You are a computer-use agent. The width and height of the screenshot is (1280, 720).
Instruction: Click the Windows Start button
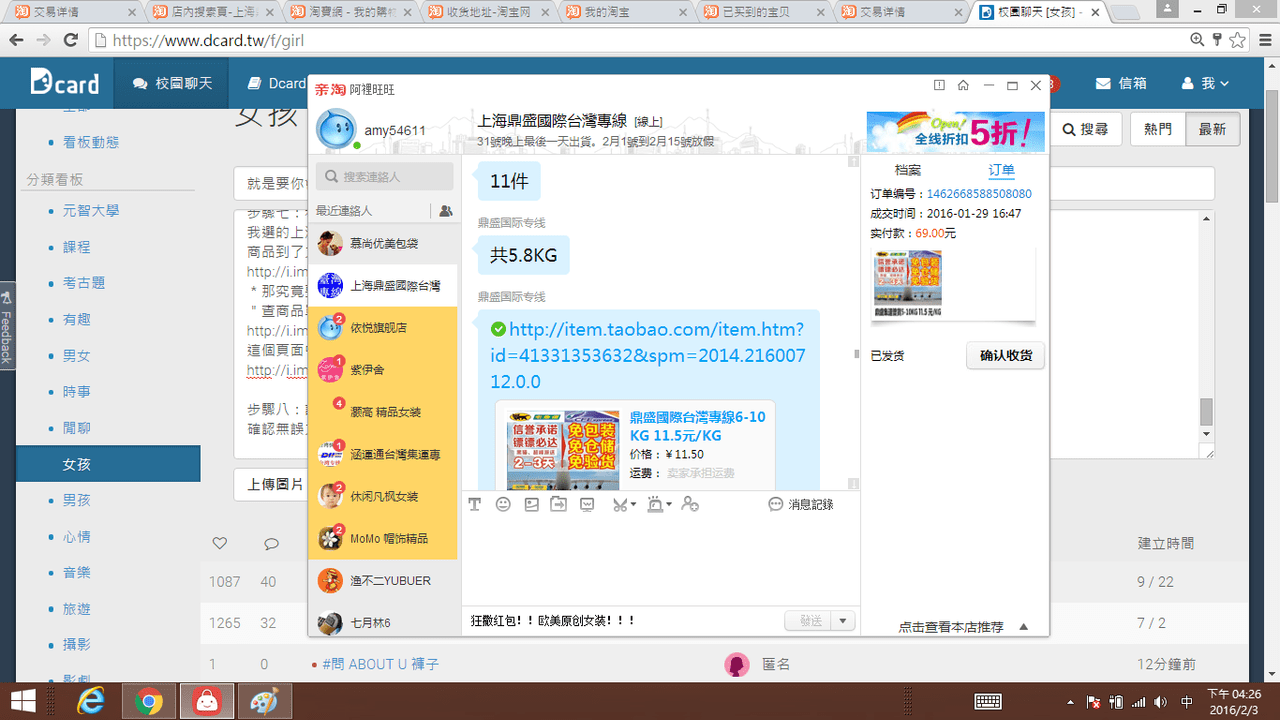25,702
